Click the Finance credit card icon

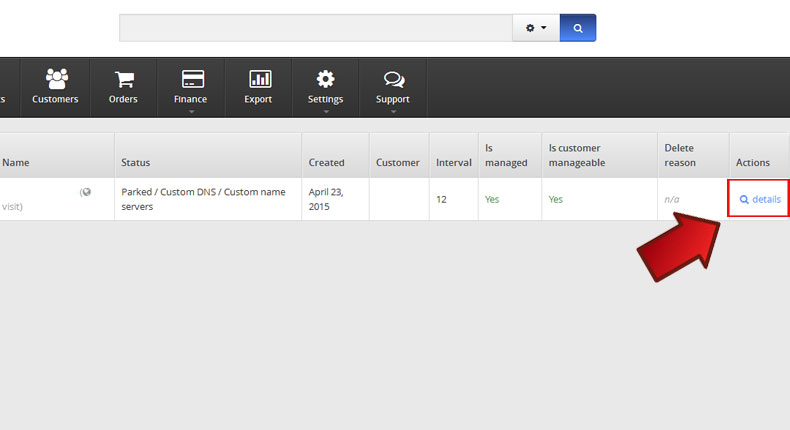point(190,79)
